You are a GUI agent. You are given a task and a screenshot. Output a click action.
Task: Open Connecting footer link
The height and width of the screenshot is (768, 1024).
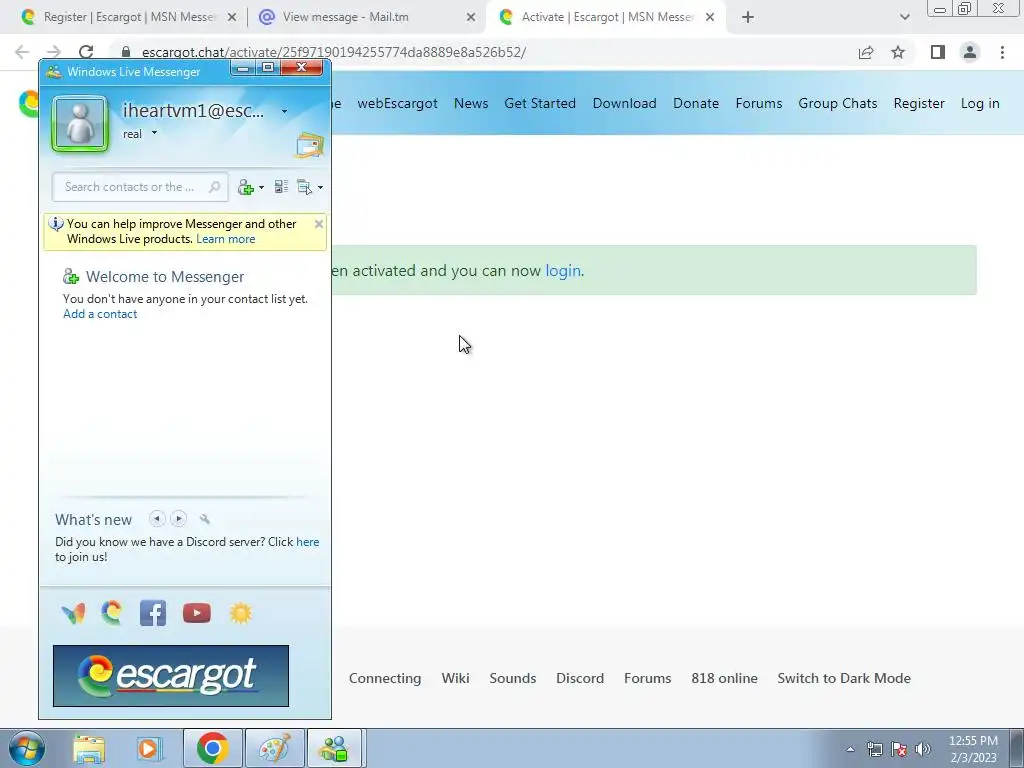click(x=385, y=678)
